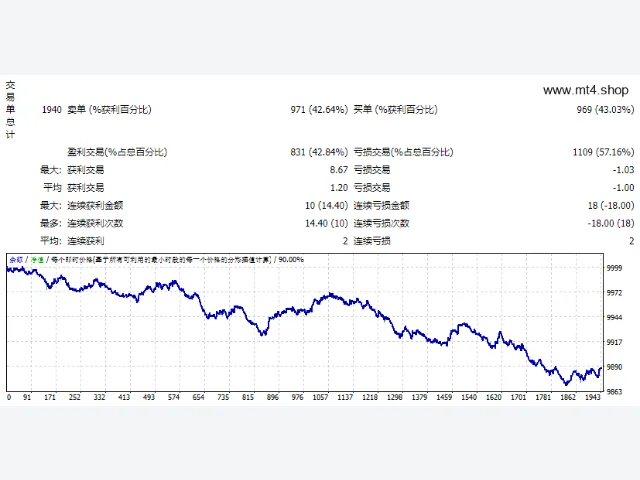Click the x-axis label "735"
640x480 pixels.
pos(223,397)
